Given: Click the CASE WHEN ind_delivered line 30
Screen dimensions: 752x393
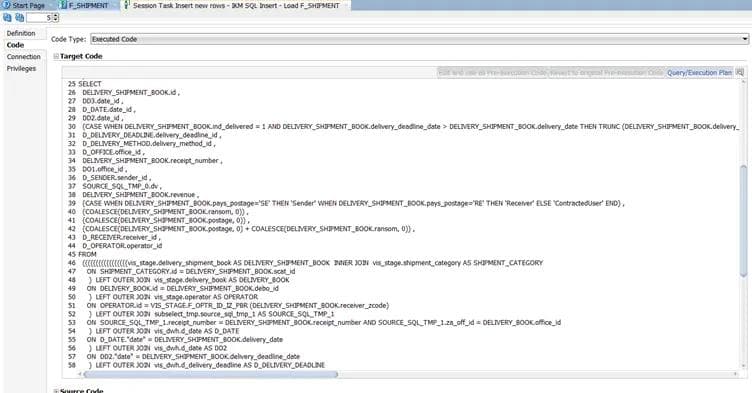Looking at the screenshot, I should coord(411,126).
